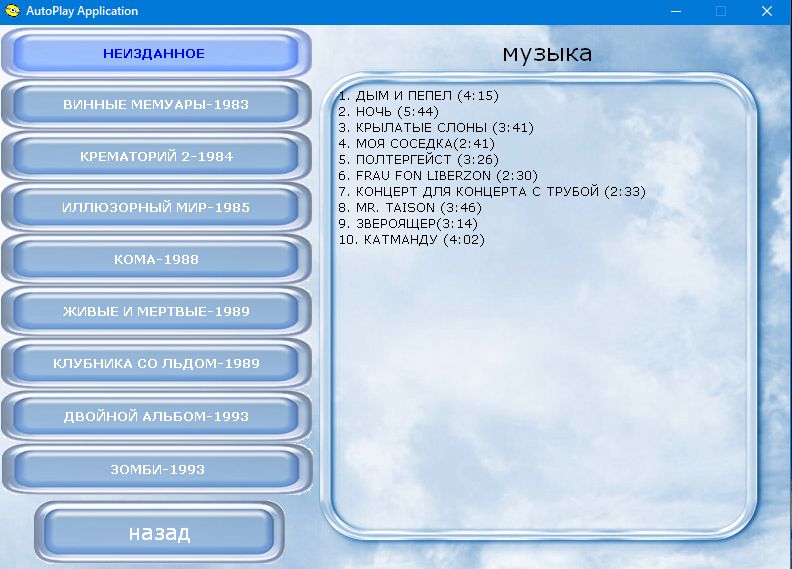Select track 9. ЗВЕРОЯЩЕР(3:14)
Screen dimensions: 792x569
[408, 224]
